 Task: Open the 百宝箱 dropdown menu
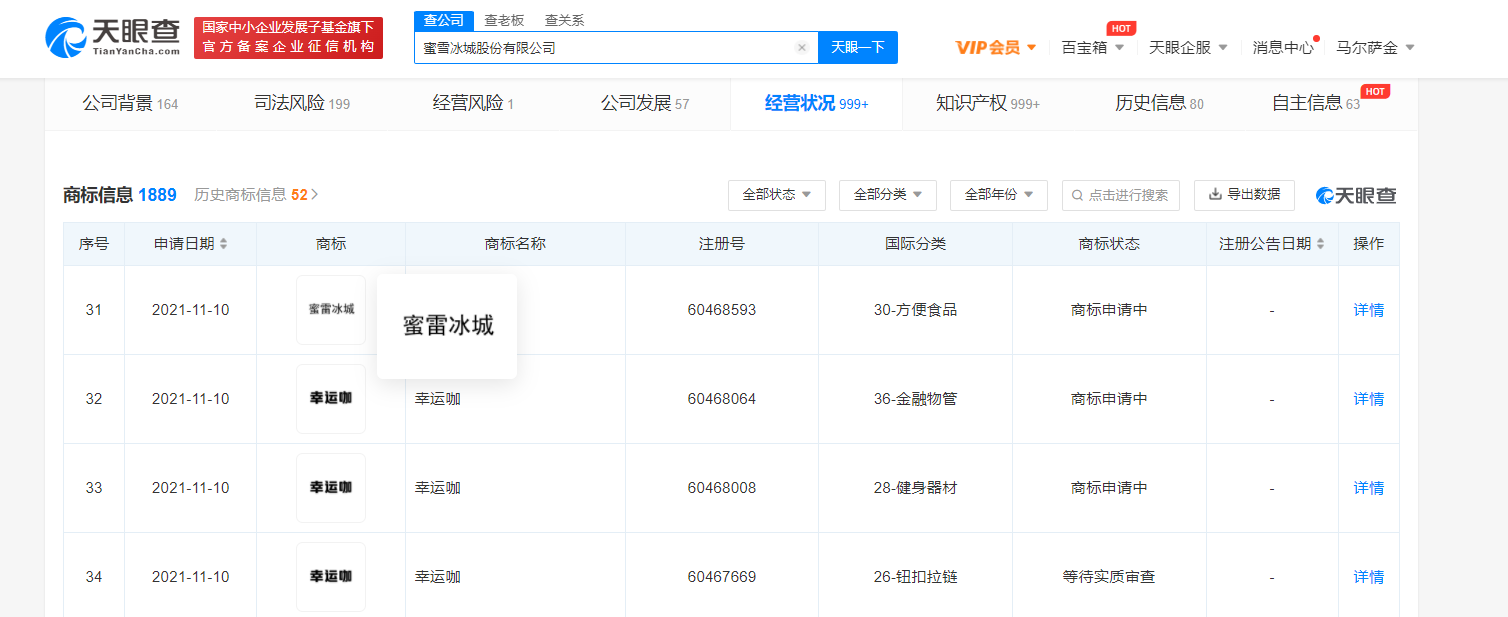[x=1093, y=47]
